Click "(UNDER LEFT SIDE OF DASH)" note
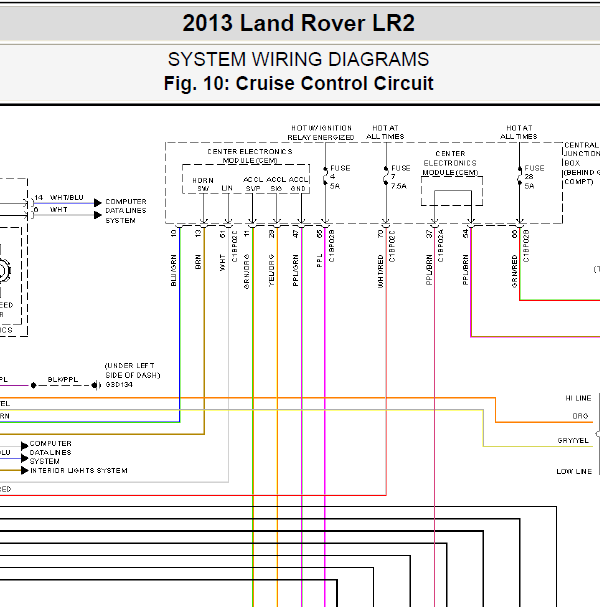 (x=132, y=370)
